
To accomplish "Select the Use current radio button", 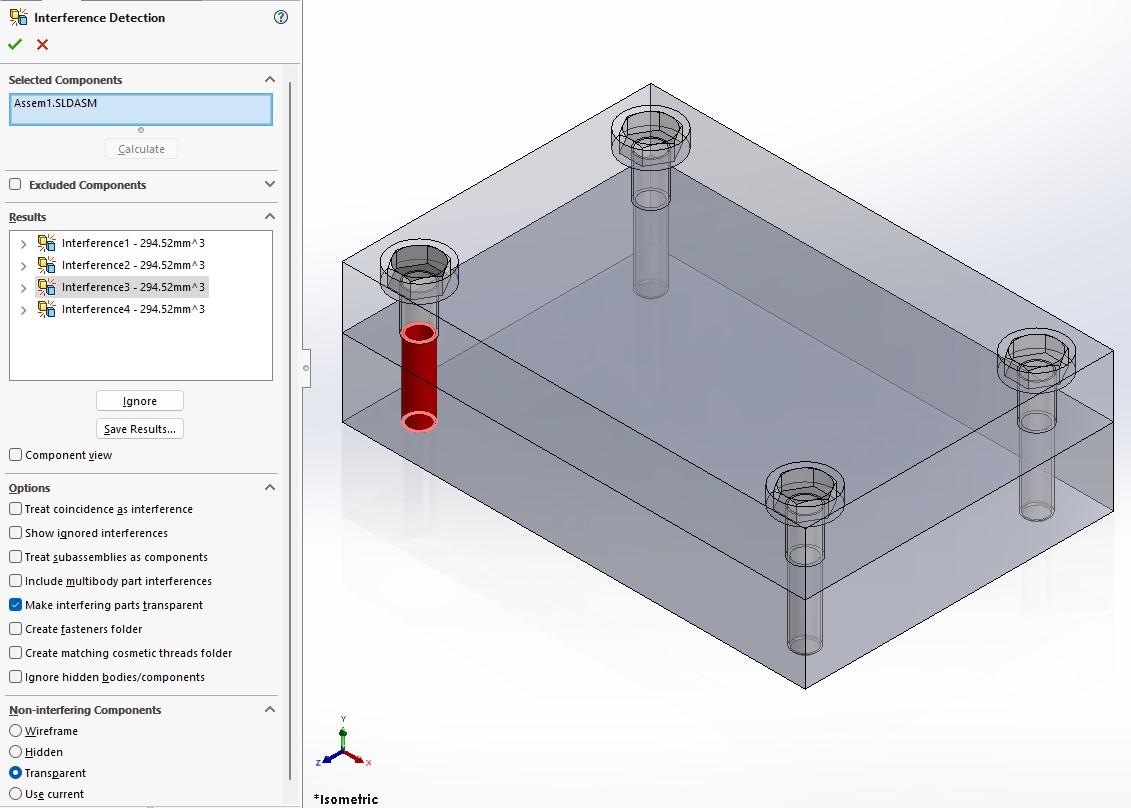I will point(15,794).
